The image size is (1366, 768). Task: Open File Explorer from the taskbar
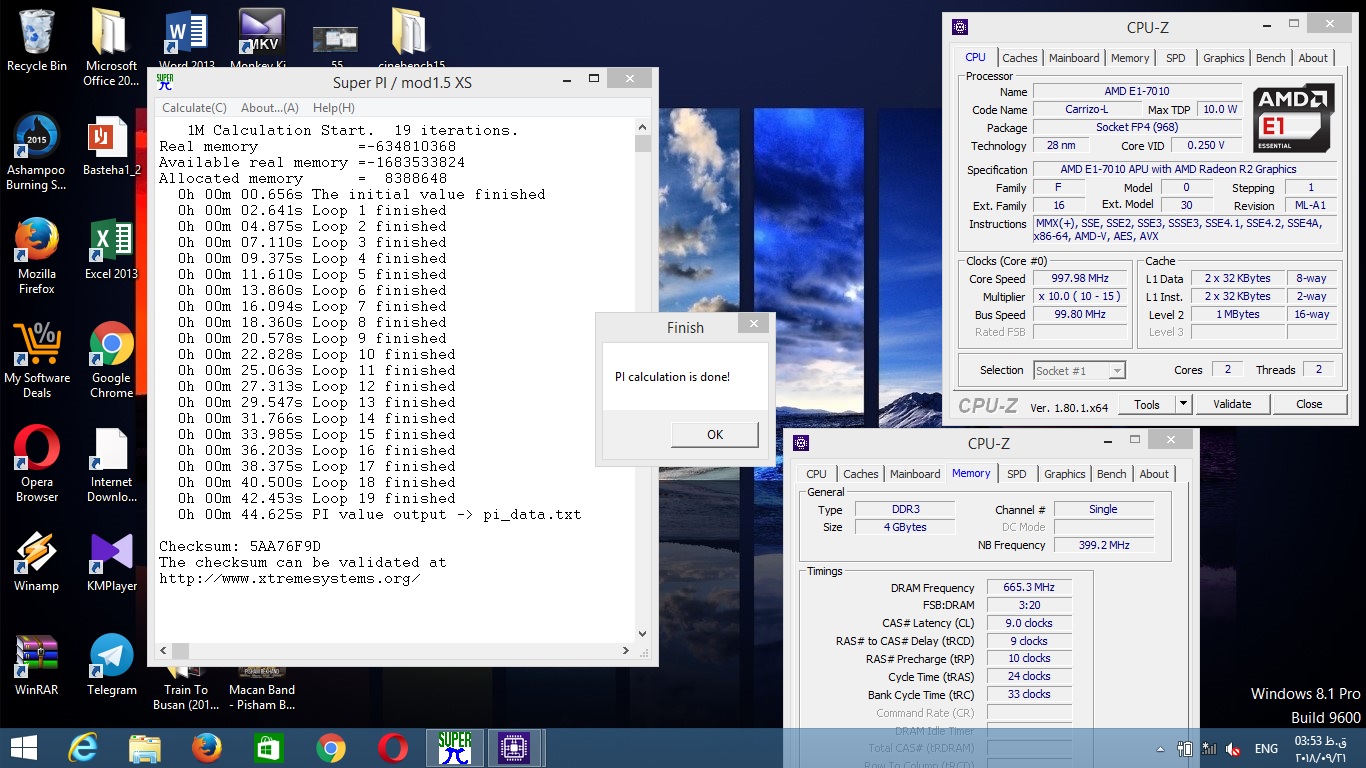click(x=145, y=748)
